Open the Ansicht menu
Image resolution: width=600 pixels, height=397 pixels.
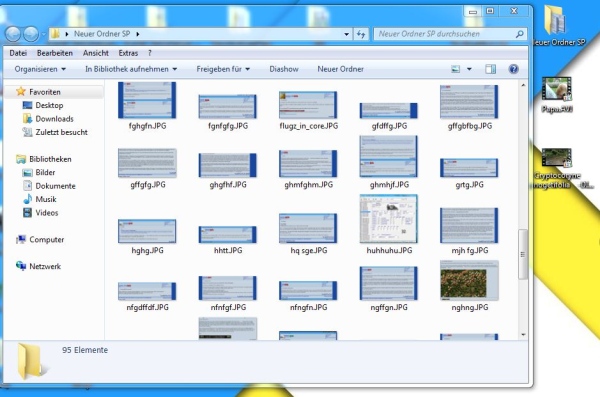tap(96, 53)
